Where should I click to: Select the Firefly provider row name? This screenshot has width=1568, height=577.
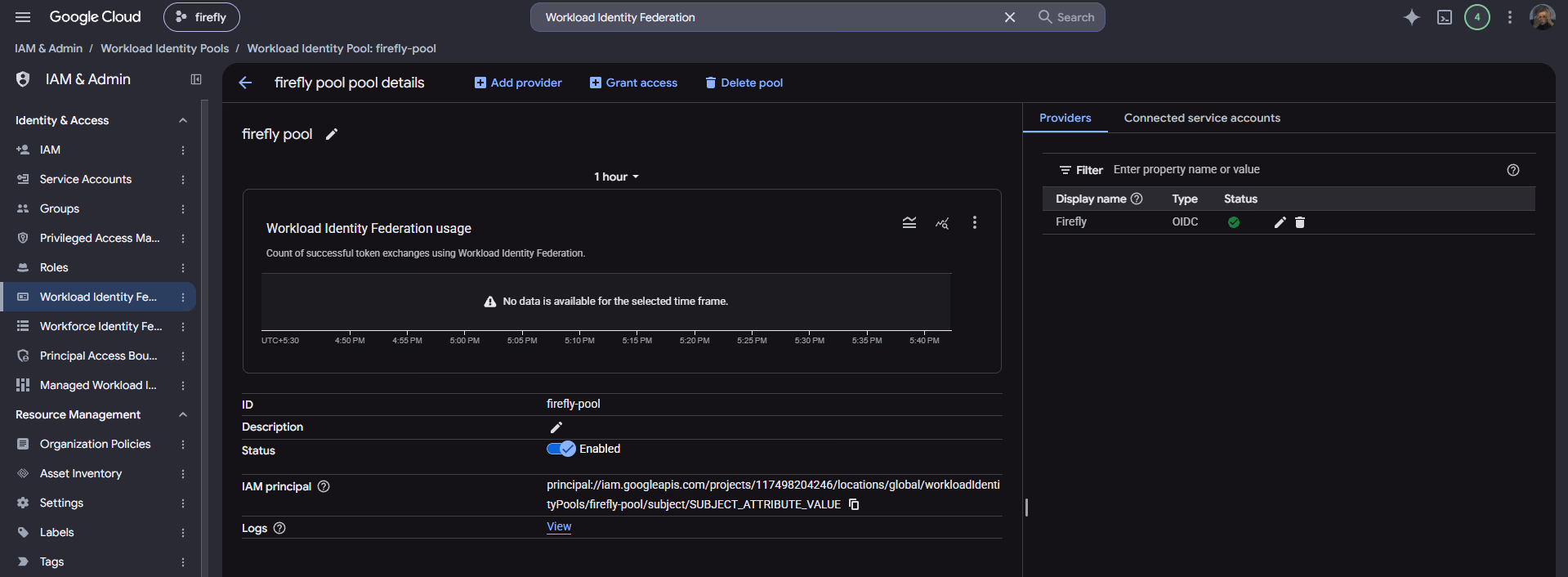[1070, 221]
